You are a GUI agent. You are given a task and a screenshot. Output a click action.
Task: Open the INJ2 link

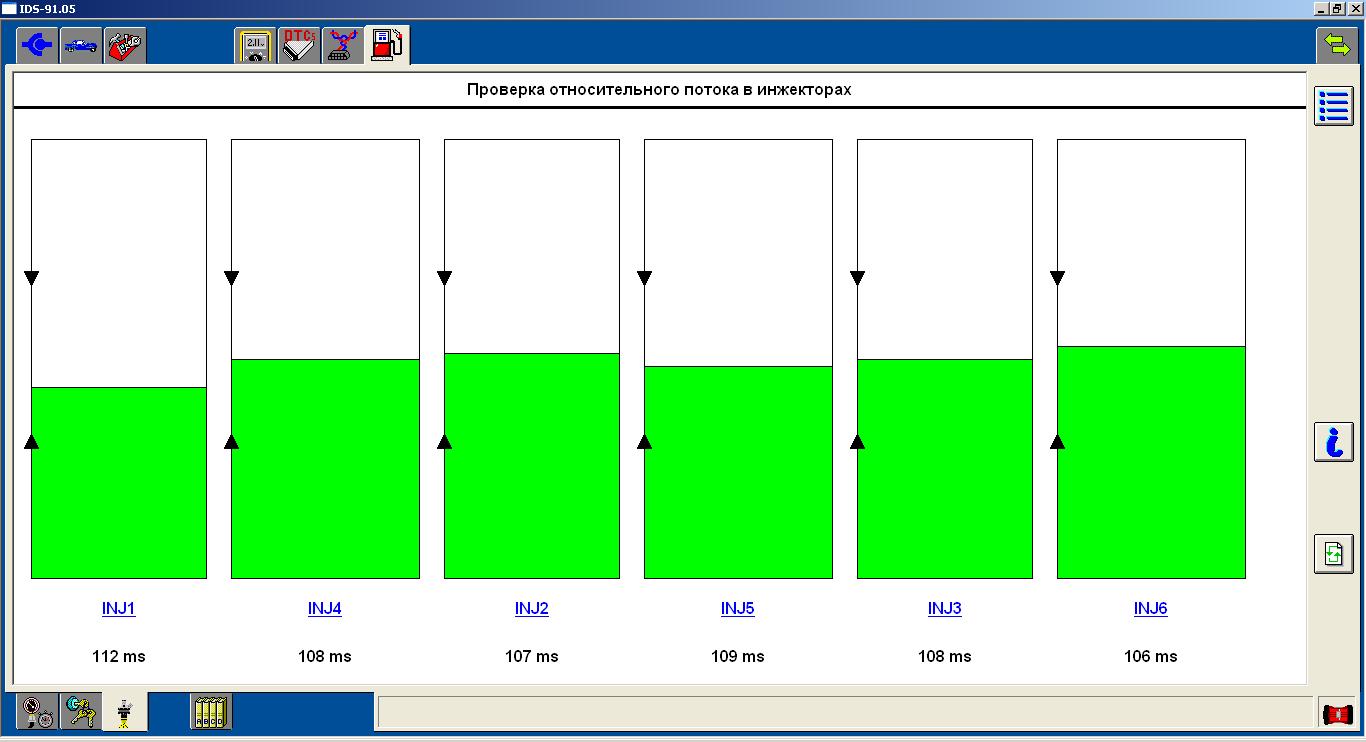[x=532, y=608]
